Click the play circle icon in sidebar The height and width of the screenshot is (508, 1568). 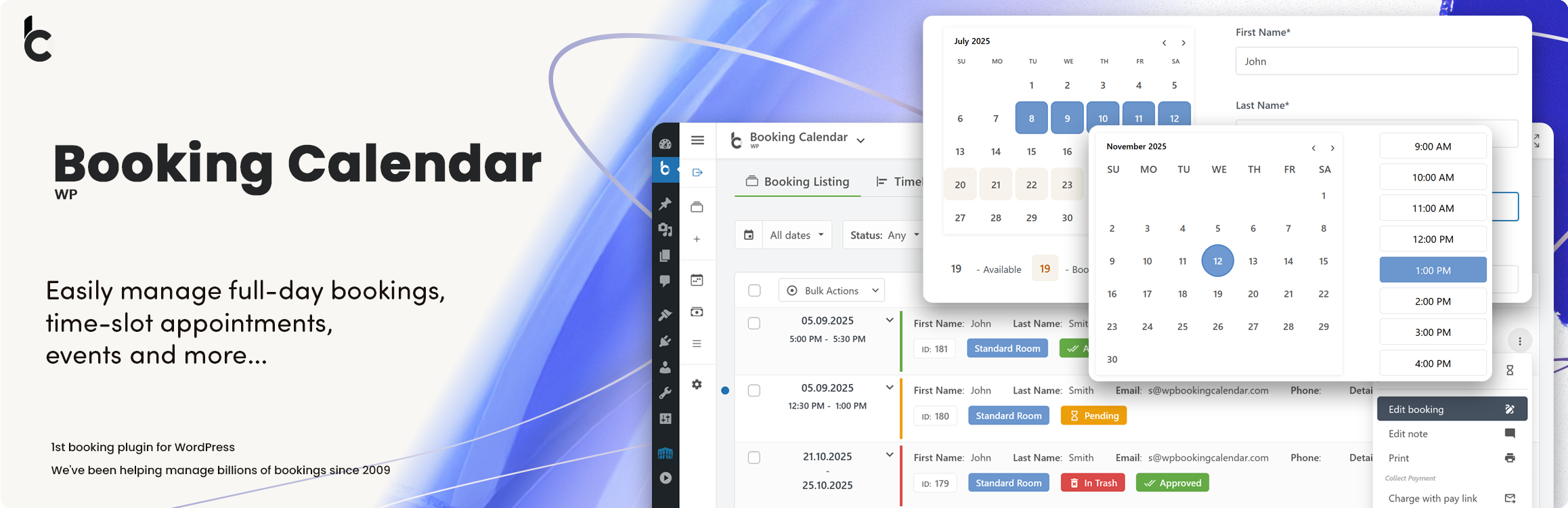(x=666, y=478)
